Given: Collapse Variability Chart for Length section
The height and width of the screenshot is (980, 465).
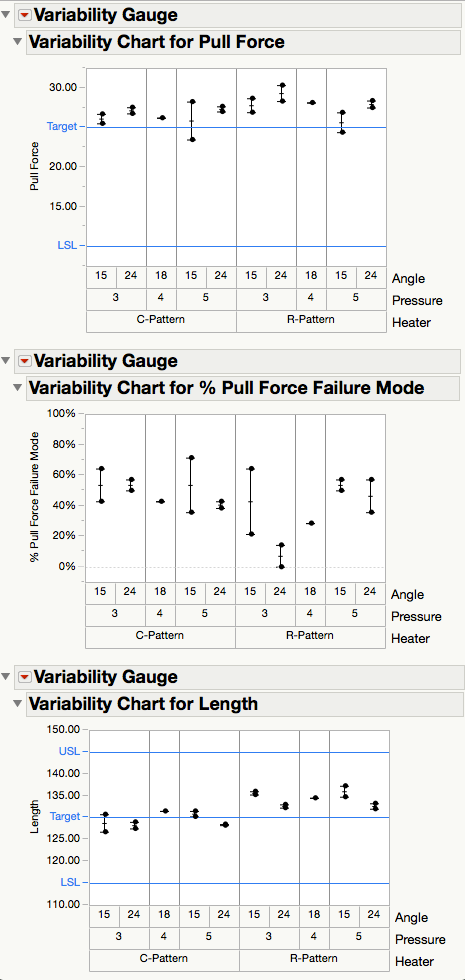Looking at the screenshot, I should click(18, 704).
